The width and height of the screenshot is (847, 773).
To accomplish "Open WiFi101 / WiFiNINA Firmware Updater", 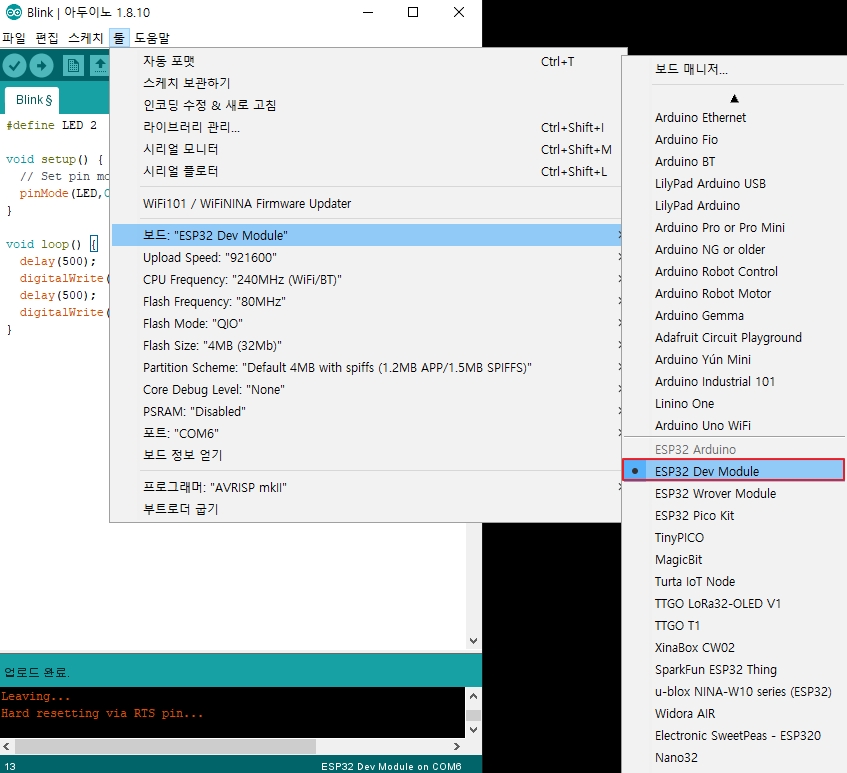I will click(x=366, y=204).
